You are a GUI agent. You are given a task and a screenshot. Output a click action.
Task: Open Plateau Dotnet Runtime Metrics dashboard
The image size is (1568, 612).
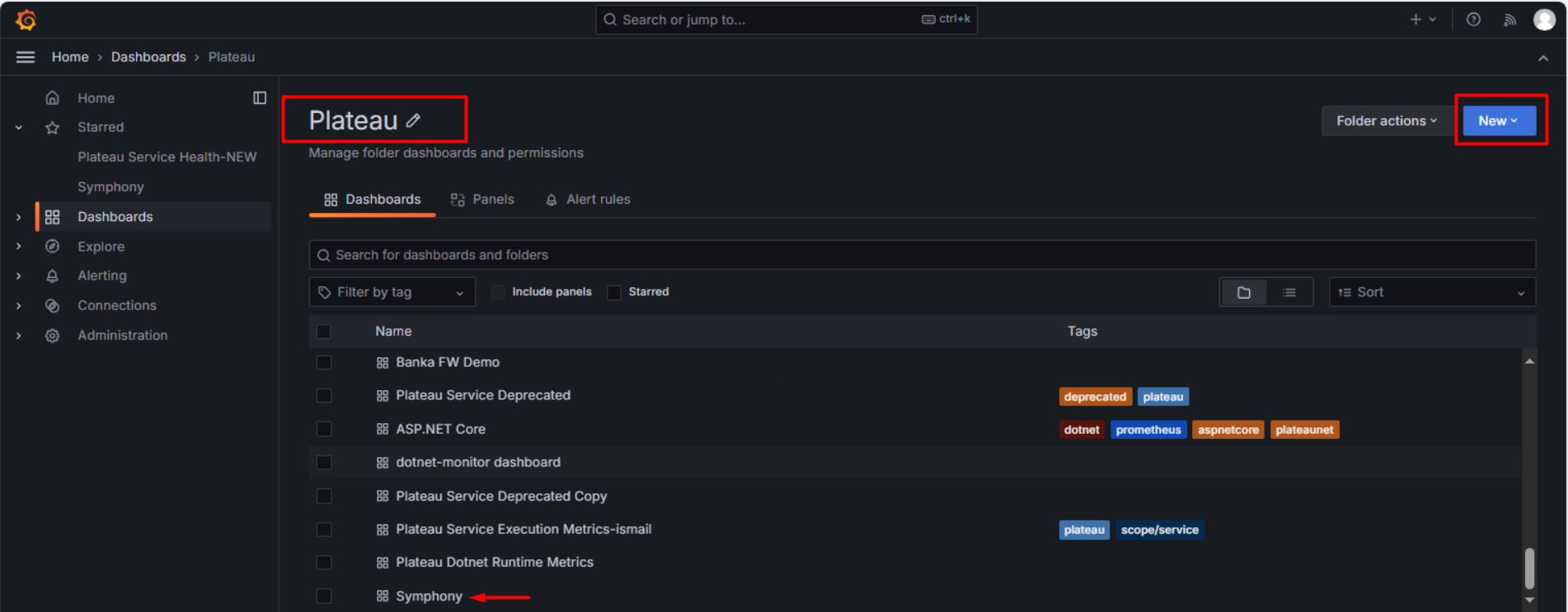click(495, 563)
